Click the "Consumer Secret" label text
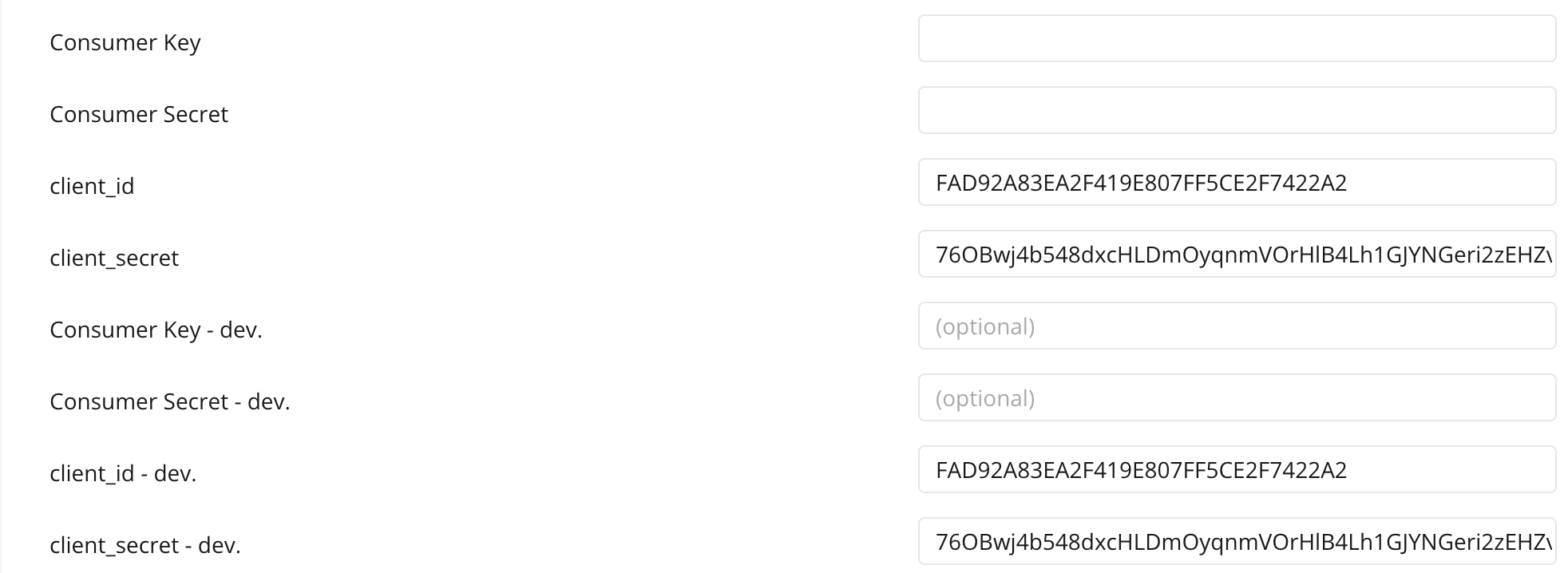The image size is (1568, 573). coord(139,114)
